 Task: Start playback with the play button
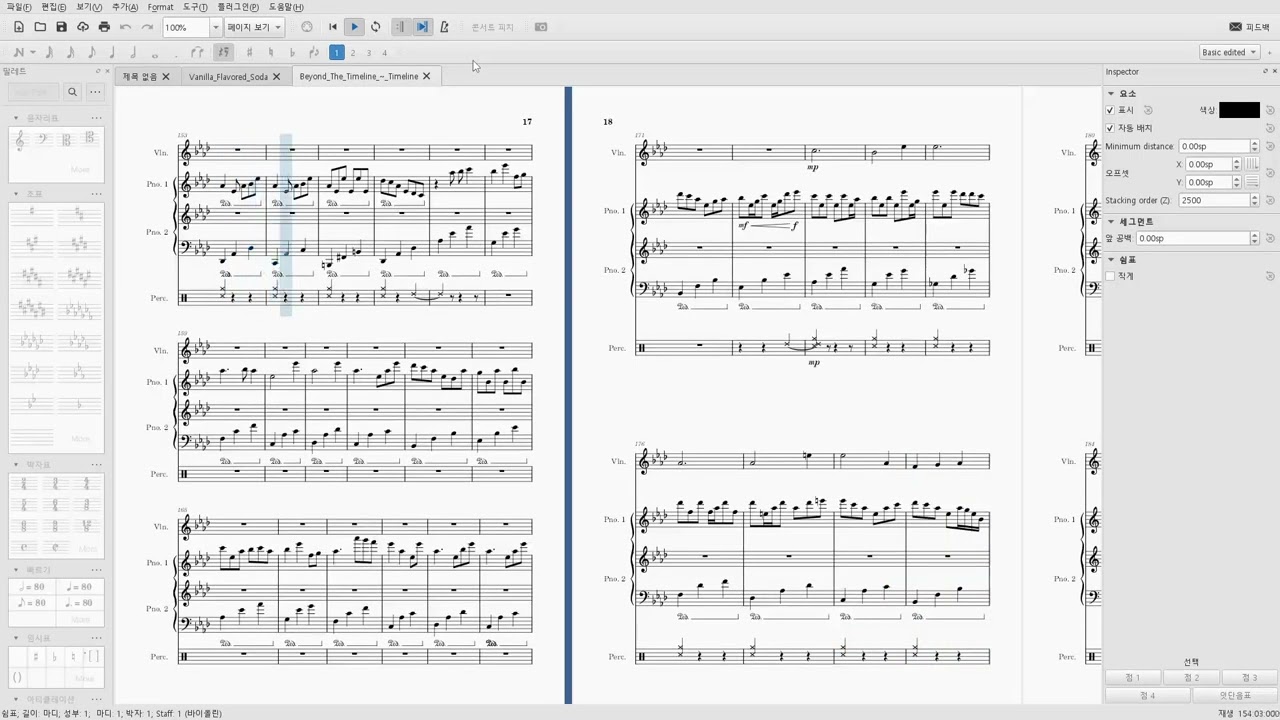354,27
